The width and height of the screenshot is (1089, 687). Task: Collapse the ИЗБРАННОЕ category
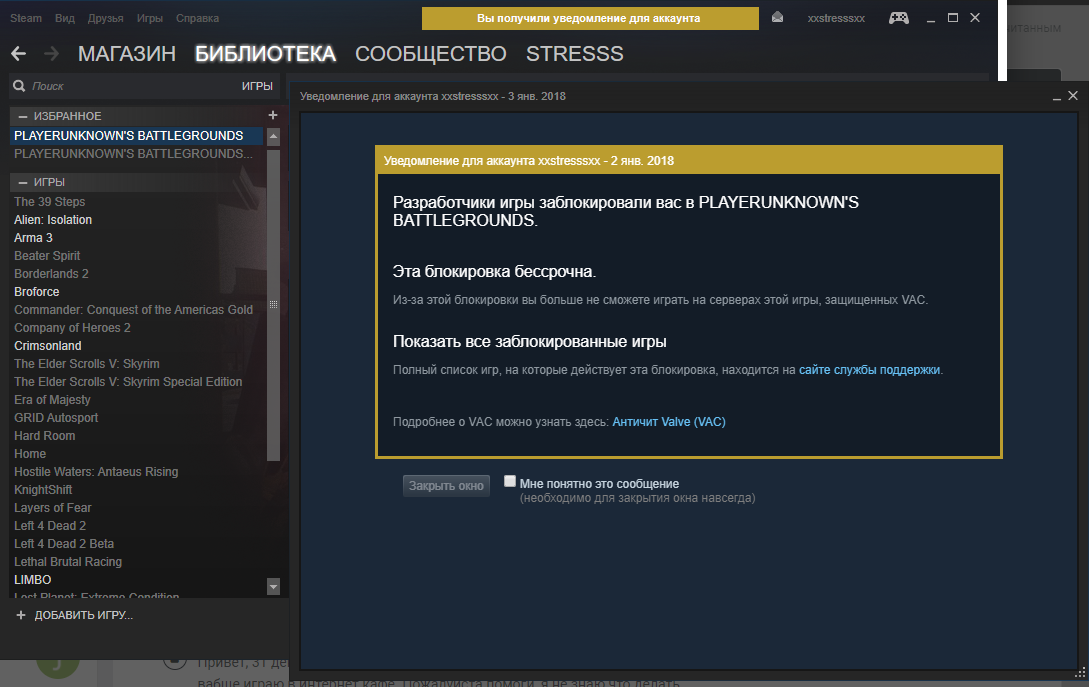pos(23,116)
